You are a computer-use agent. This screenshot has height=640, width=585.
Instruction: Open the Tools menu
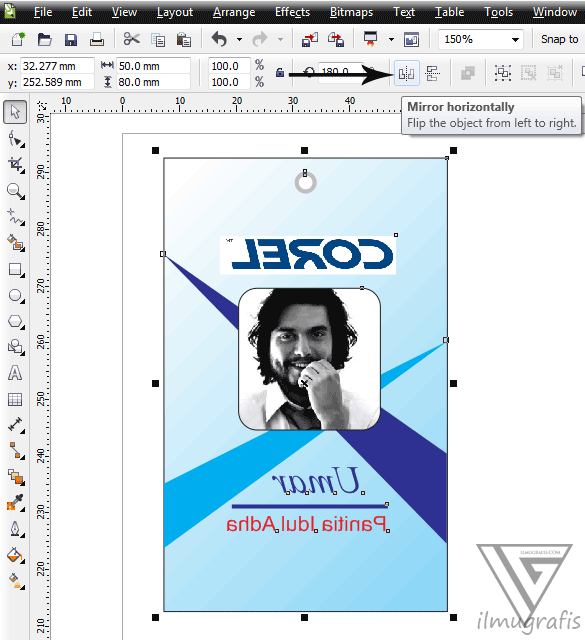click(x=498, y=12)
